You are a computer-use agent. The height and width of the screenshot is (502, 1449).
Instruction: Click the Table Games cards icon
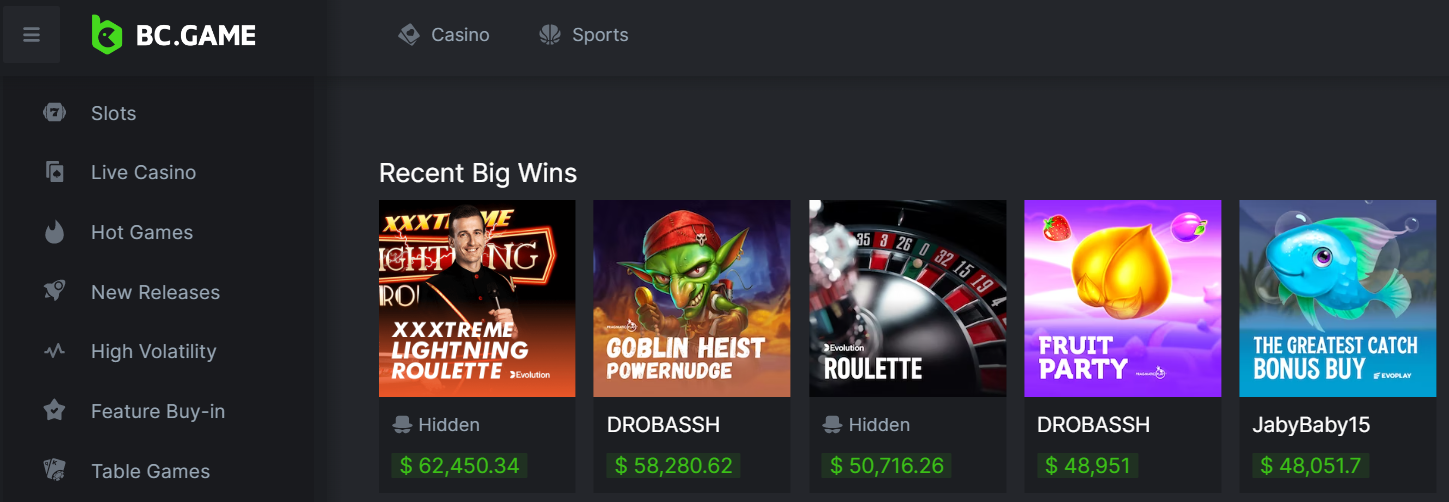54,470
